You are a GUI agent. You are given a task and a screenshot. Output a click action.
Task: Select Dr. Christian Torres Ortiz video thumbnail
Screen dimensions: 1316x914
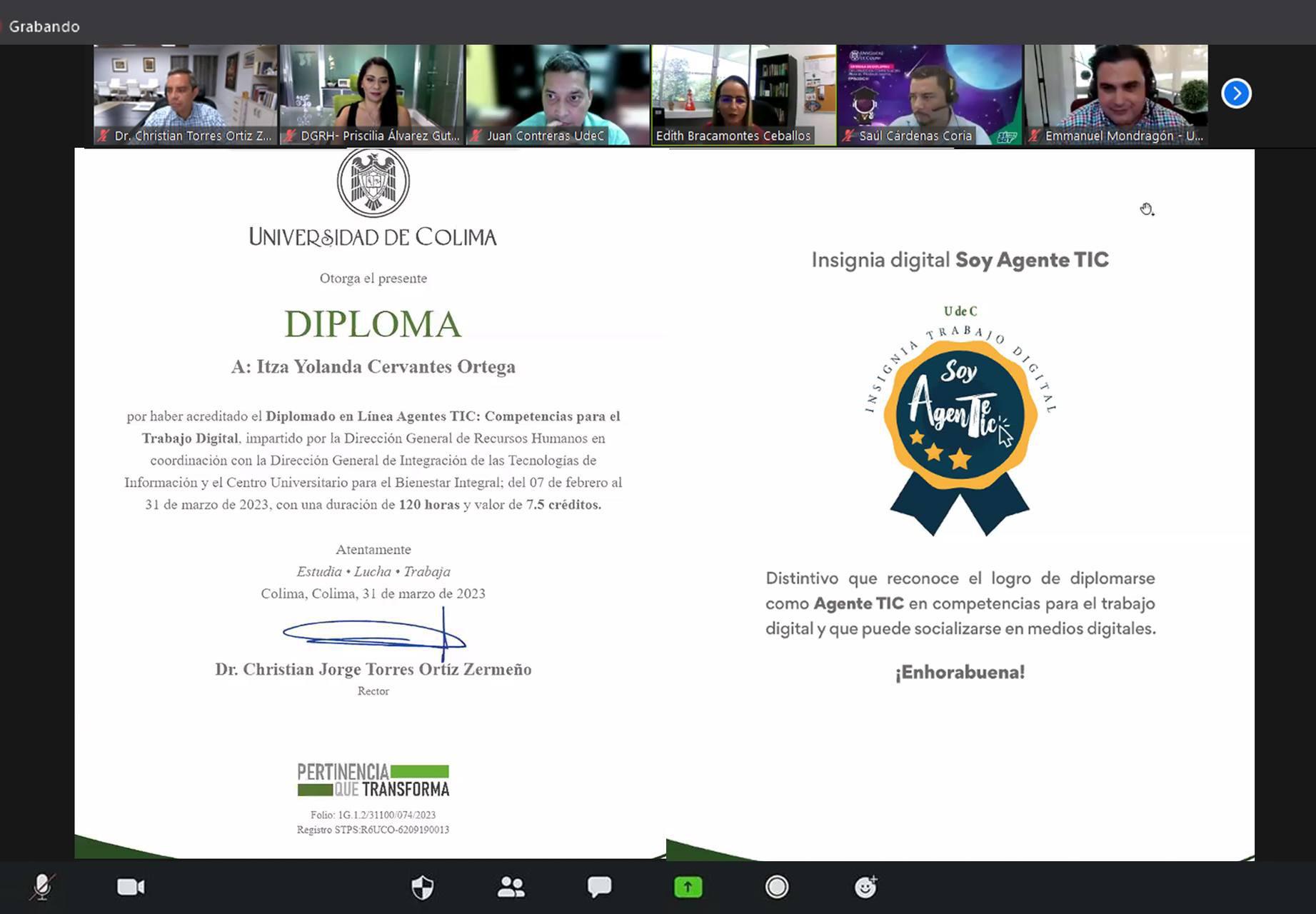click(x=186, y=95)
